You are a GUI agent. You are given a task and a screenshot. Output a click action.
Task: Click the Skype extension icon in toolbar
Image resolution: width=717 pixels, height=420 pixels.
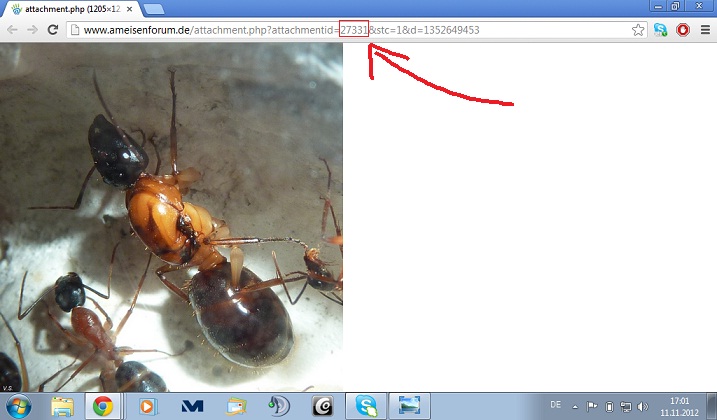661,30
